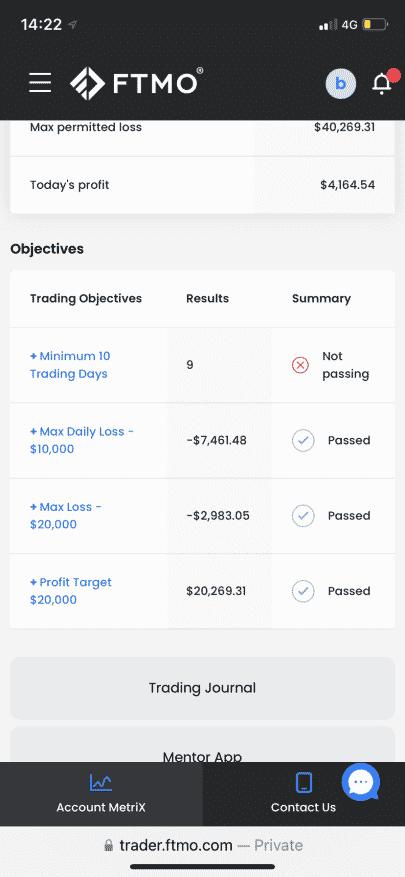Open the notifications bell

382,83
